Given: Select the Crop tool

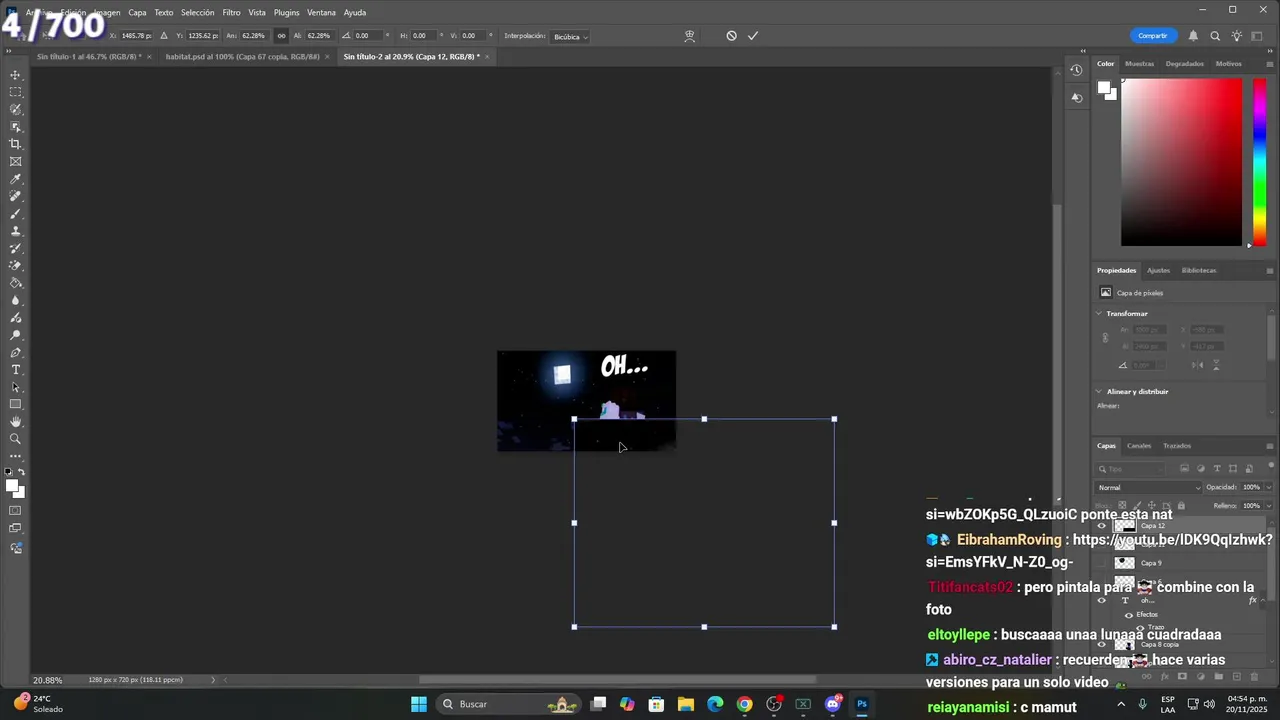Looking at the screenshot, I should [x=15, y=144].
